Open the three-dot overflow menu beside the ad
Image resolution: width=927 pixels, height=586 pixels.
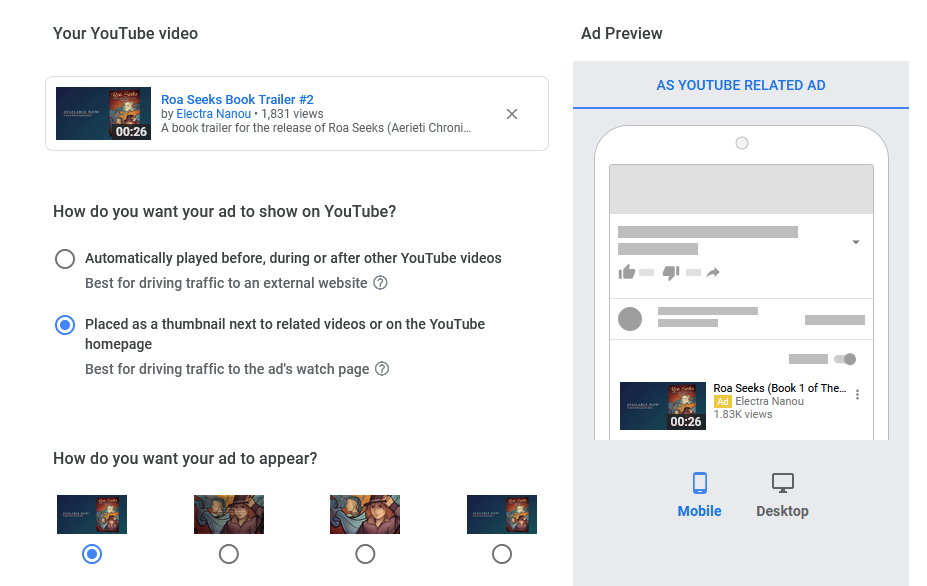pos(857,395)
